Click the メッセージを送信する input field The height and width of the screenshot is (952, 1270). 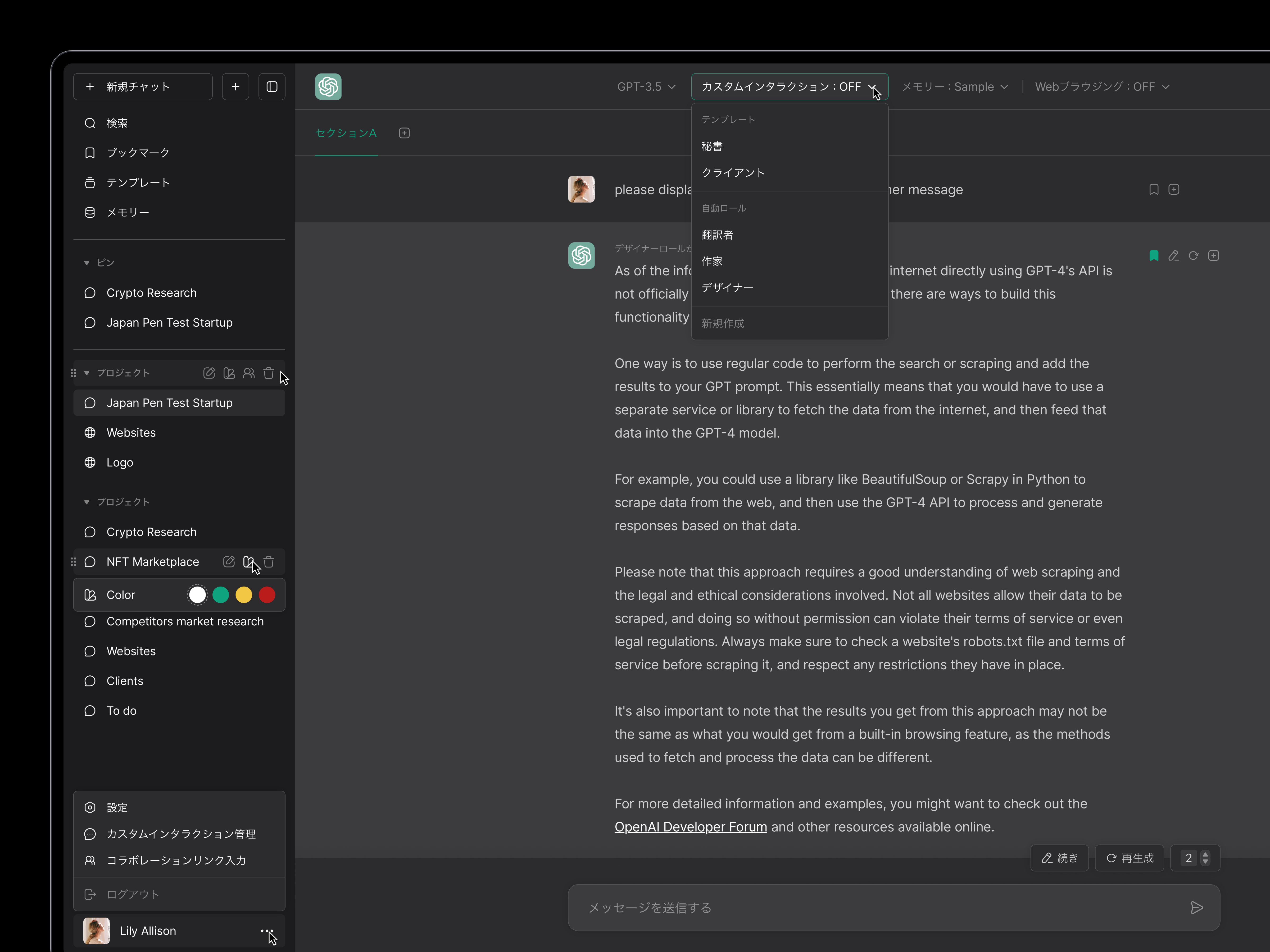coord(861,907)
